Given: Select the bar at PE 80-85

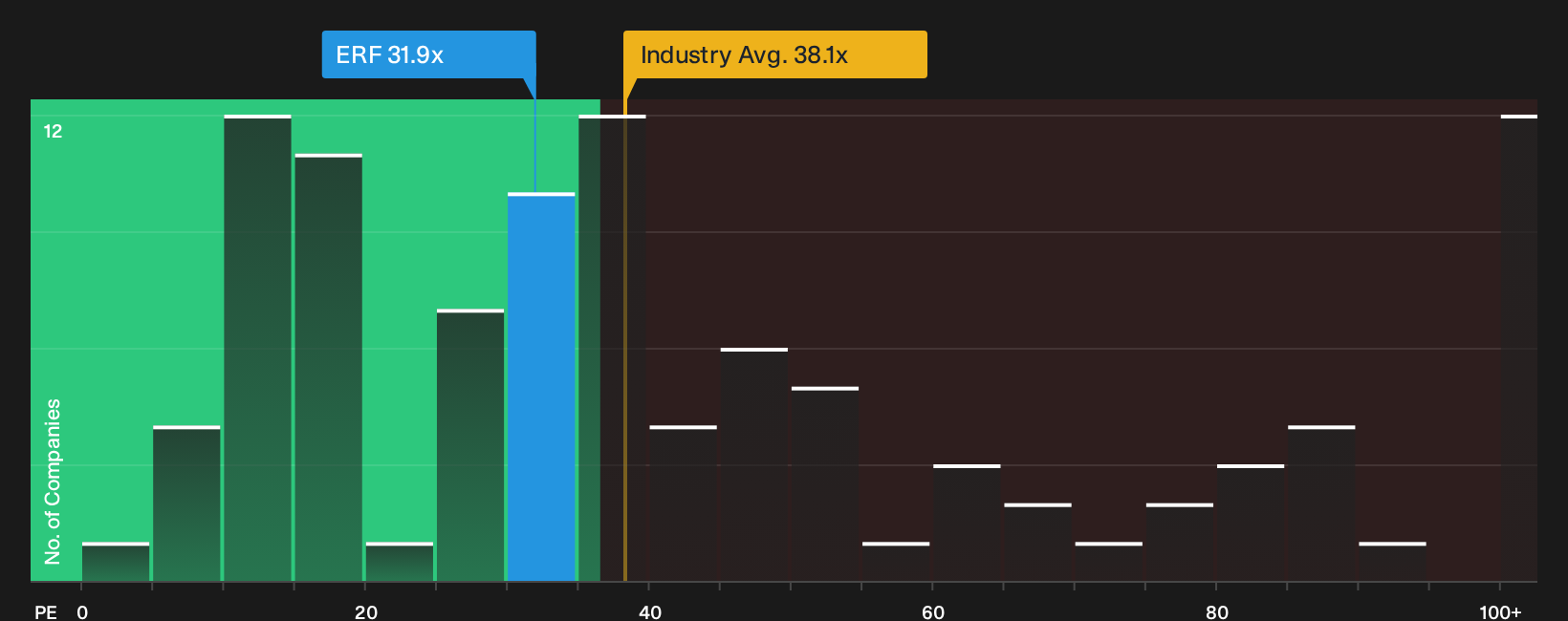Looking at the screenshot, I should click(1251, 523).
